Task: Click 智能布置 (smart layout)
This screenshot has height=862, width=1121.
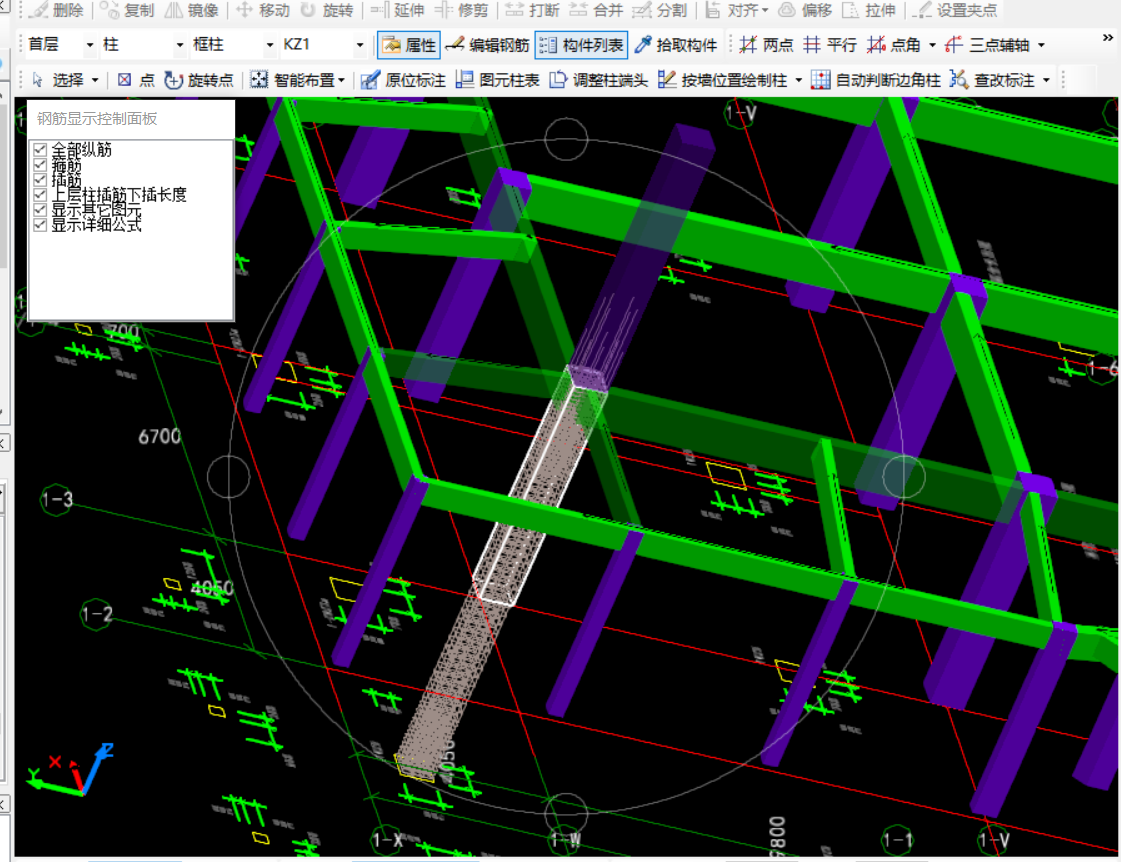Action: pos(297,80)
